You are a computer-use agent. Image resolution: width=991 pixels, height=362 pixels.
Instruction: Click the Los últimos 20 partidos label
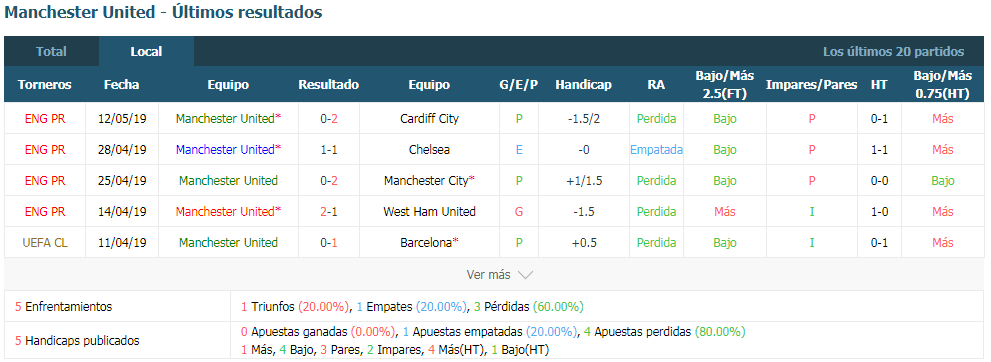tap(893, 52)
